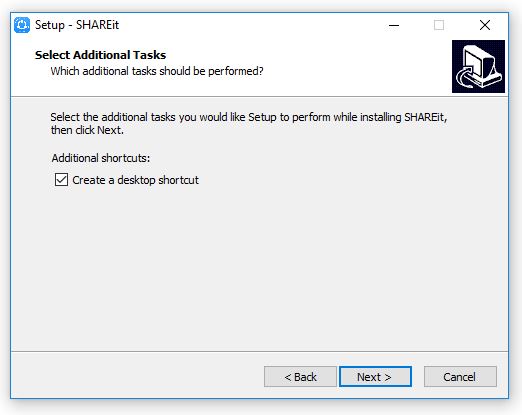
Task: Click the empty gray area below checkbox
Action: [260, 267]
